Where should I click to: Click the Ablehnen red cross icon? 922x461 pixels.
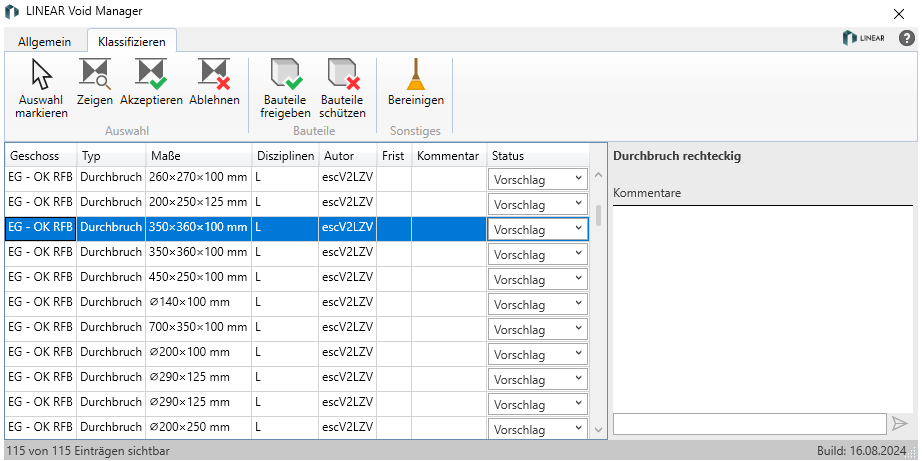coord(214,74)
